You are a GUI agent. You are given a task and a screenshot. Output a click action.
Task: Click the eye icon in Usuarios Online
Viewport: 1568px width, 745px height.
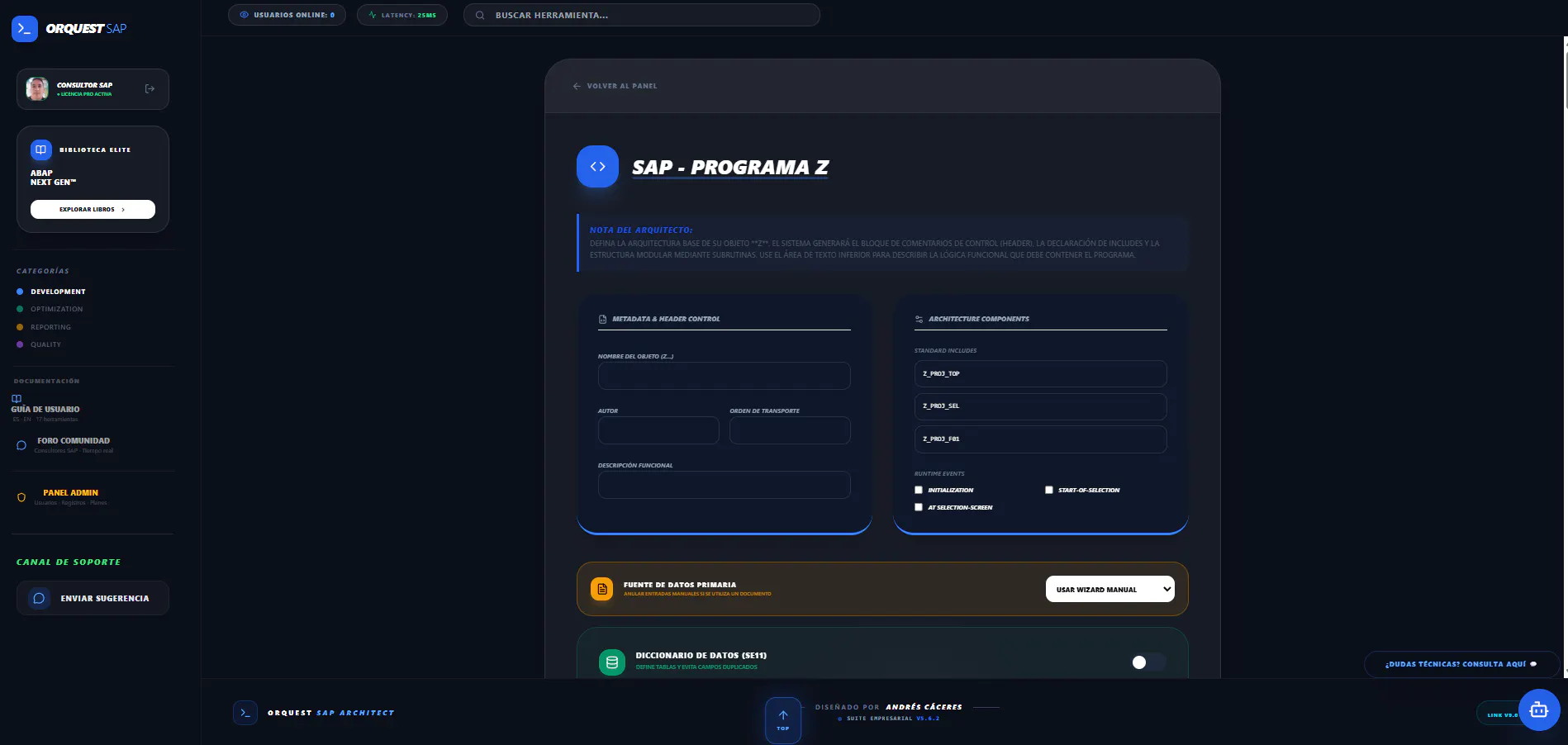244,15
